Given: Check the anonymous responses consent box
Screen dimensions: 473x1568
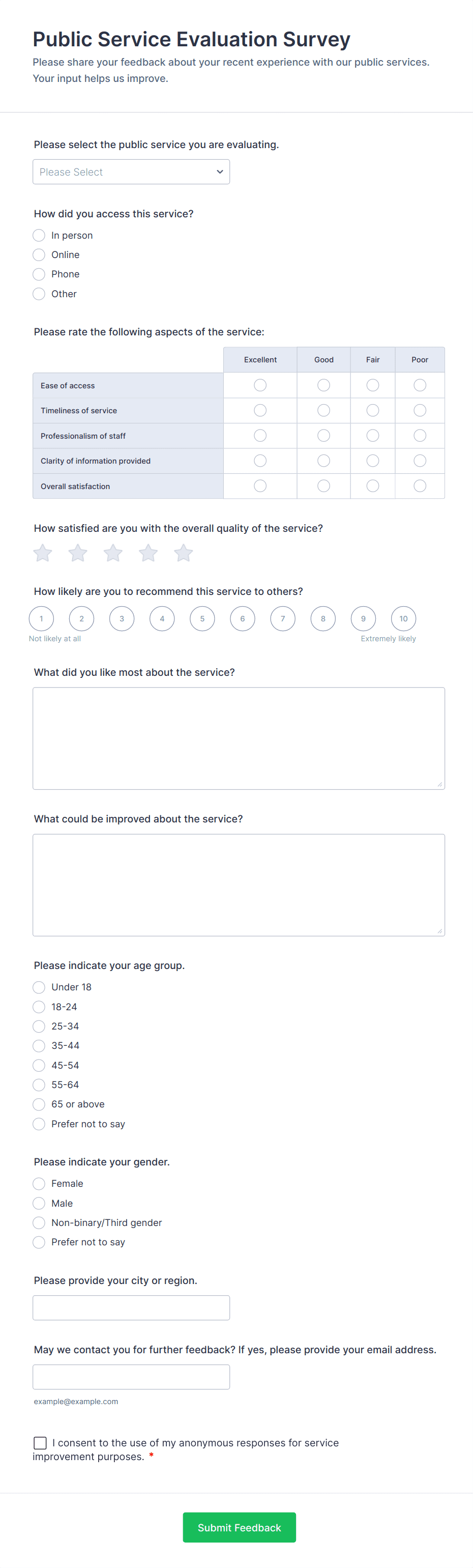Looking at the screenshot, I should tap(40, 1443).
